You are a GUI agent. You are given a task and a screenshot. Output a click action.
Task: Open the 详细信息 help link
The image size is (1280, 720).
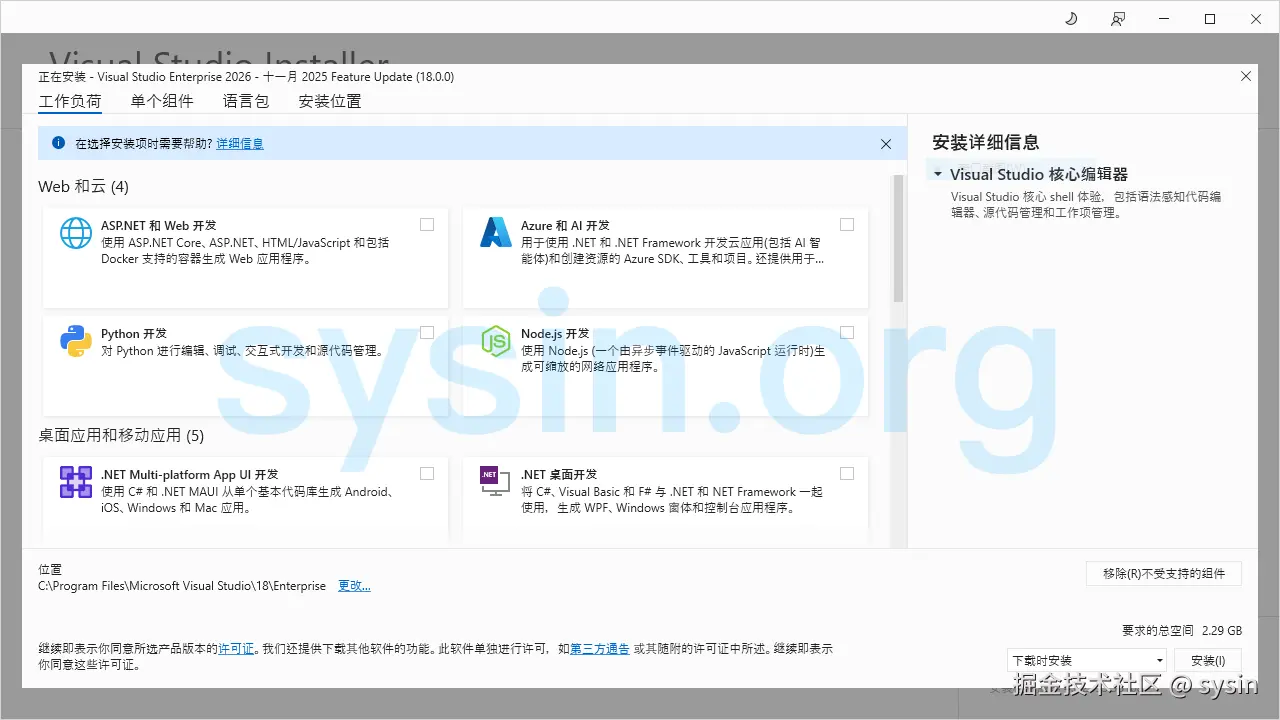(240, 144)
